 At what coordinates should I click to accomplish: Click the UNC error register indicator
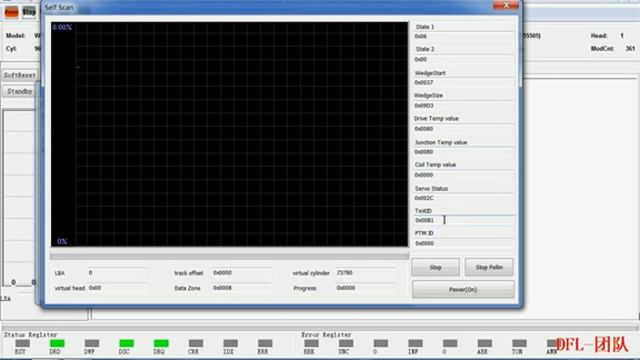[346, 344]
